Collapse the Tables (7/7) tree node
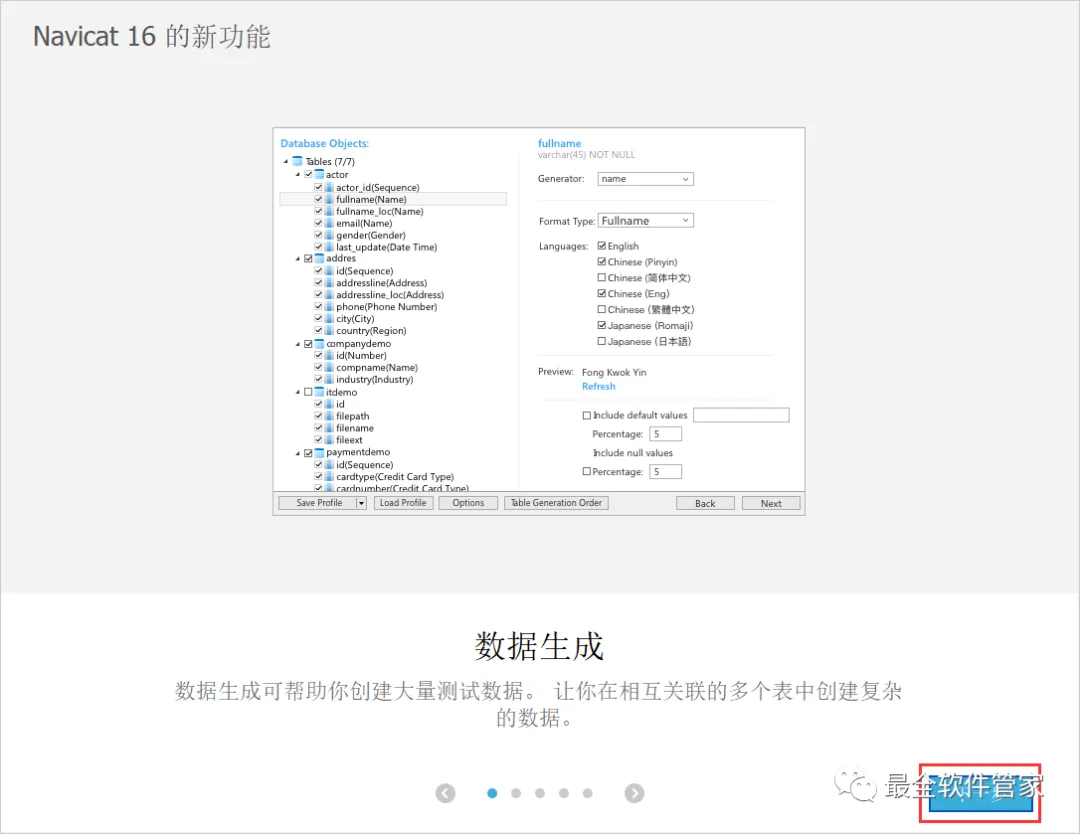The height and width of the screenshot is (834, 1080). 286,162
